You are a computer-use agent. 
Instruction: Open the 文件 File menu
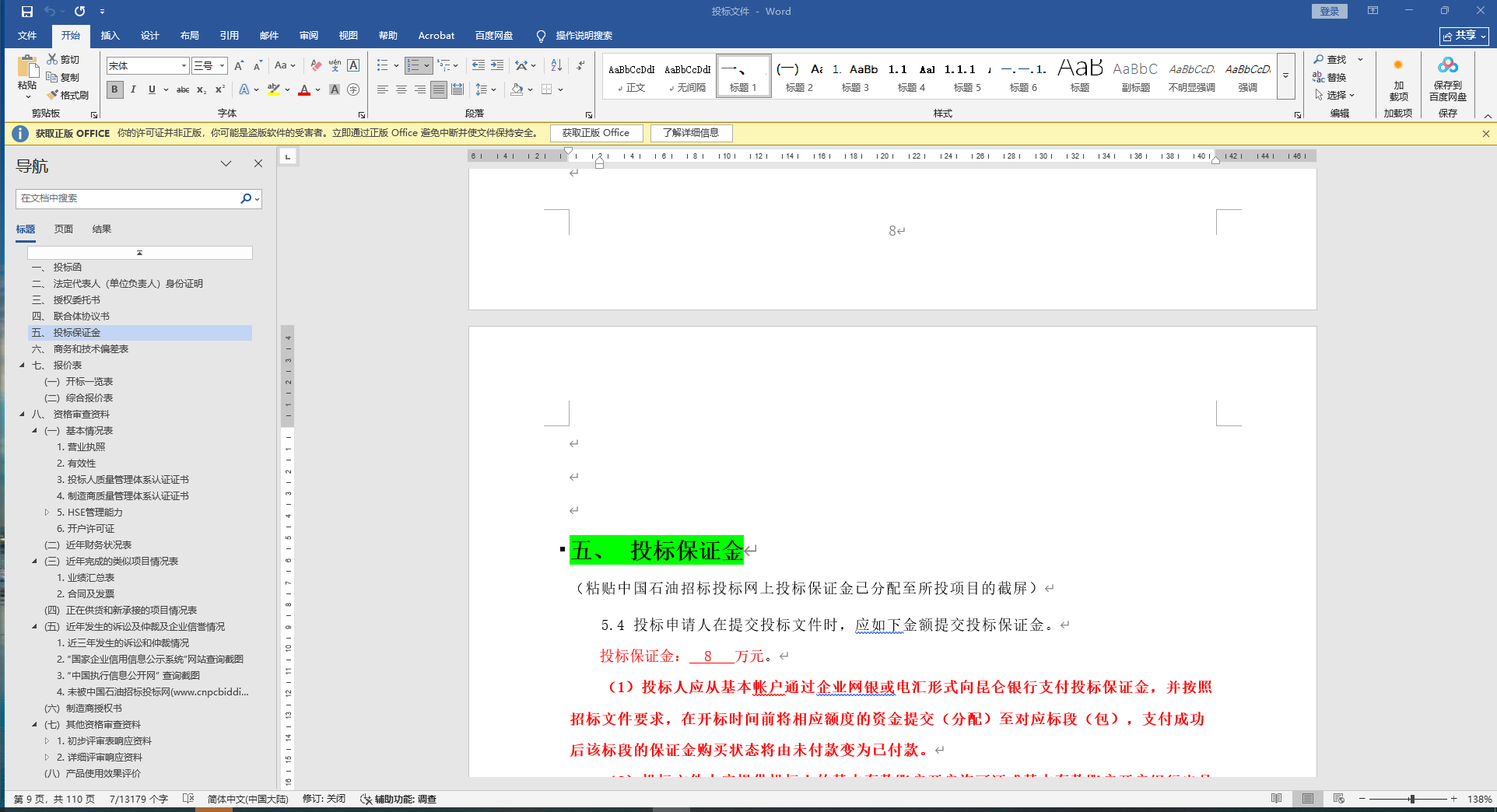27,36
